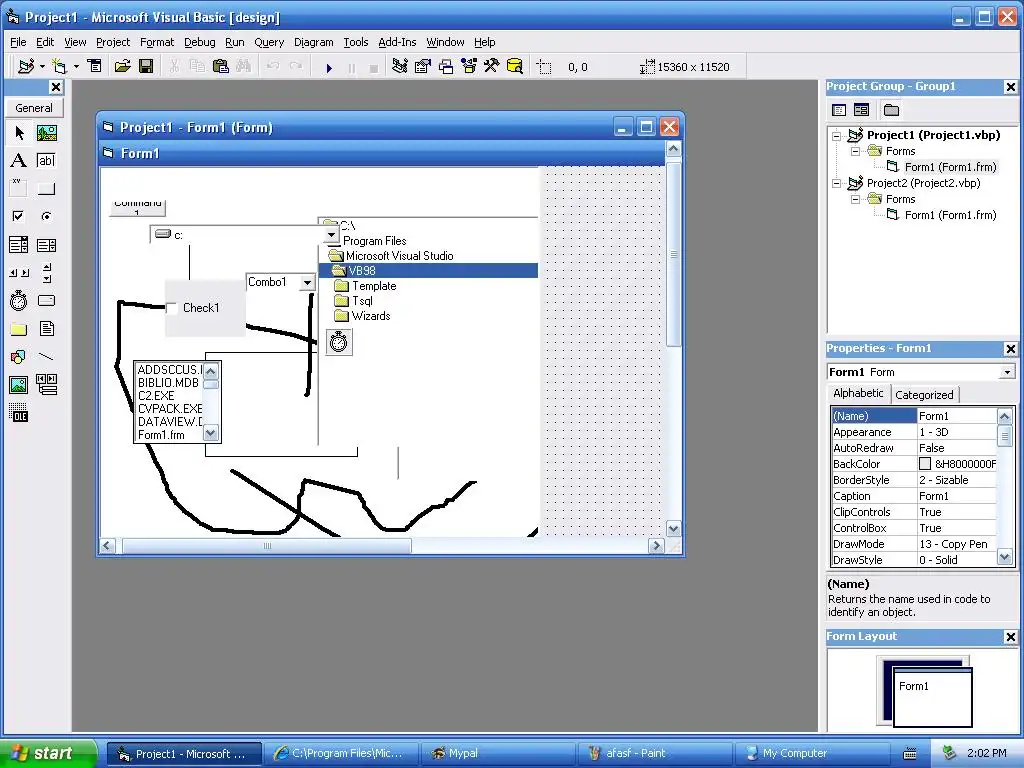Open the Combo1 dropdown arrow
The image size is (1024, 768).
click(307, 282)
